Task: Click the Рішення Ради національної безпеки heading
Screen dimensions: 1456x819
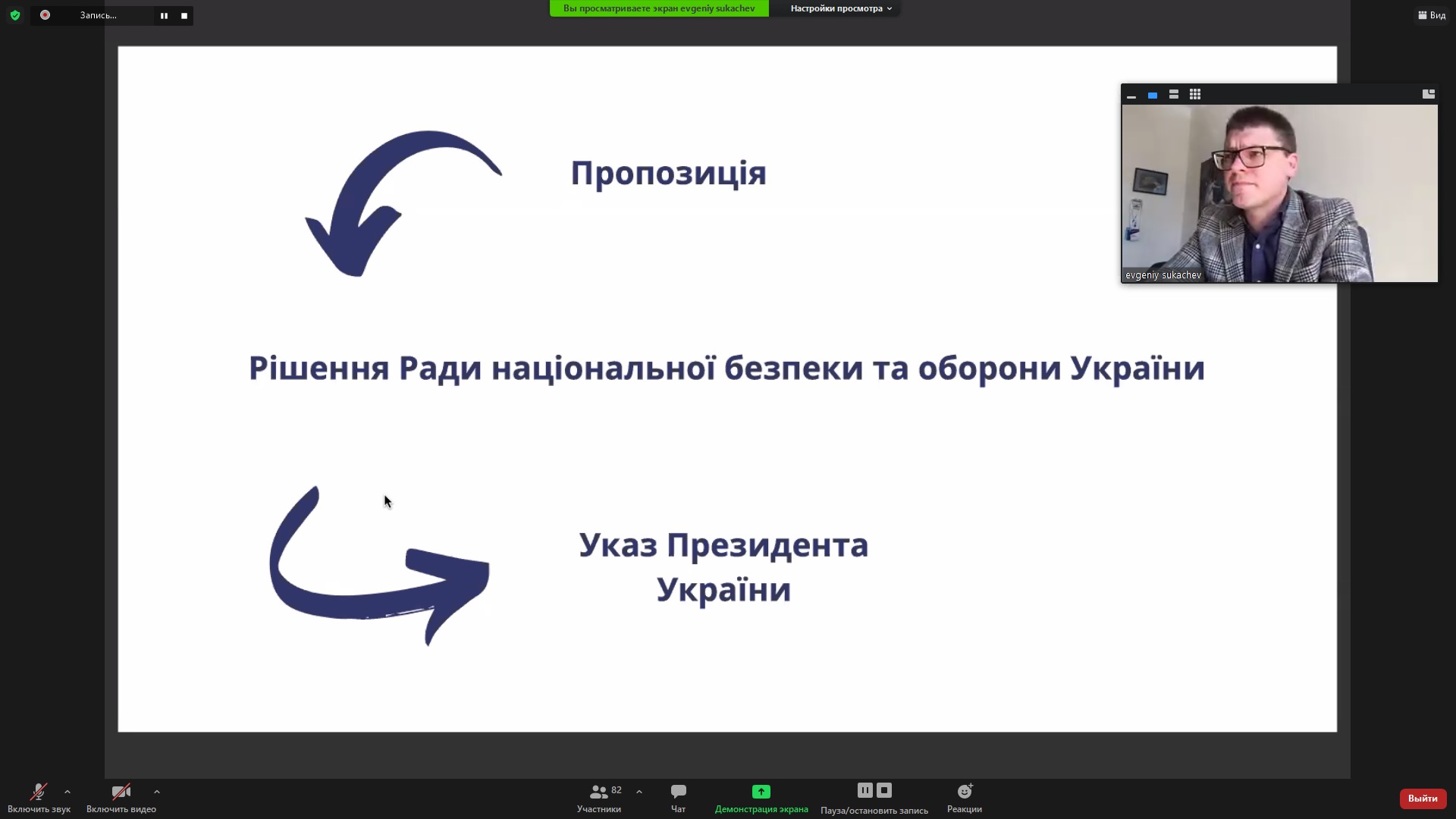Action: tap(726, 369)
